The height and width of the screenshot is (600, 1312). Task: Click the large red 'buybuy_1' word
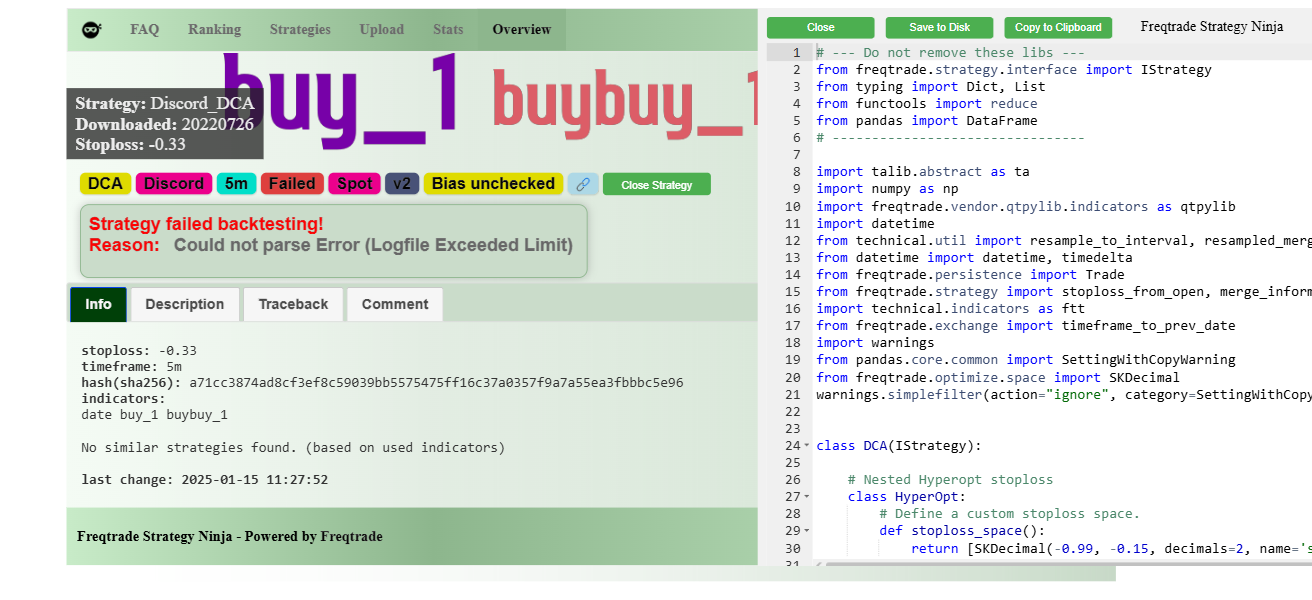point(624,104)
